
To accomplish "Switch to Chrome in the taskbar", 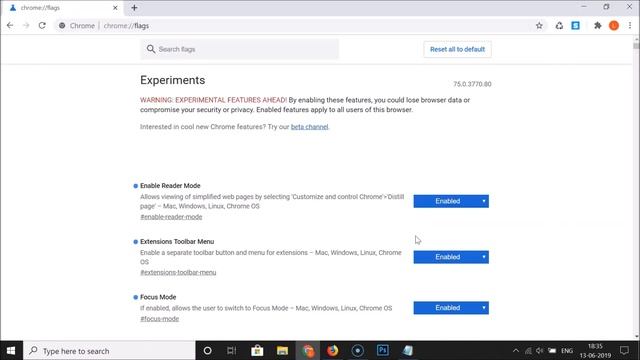I will (x=308, y=351).
